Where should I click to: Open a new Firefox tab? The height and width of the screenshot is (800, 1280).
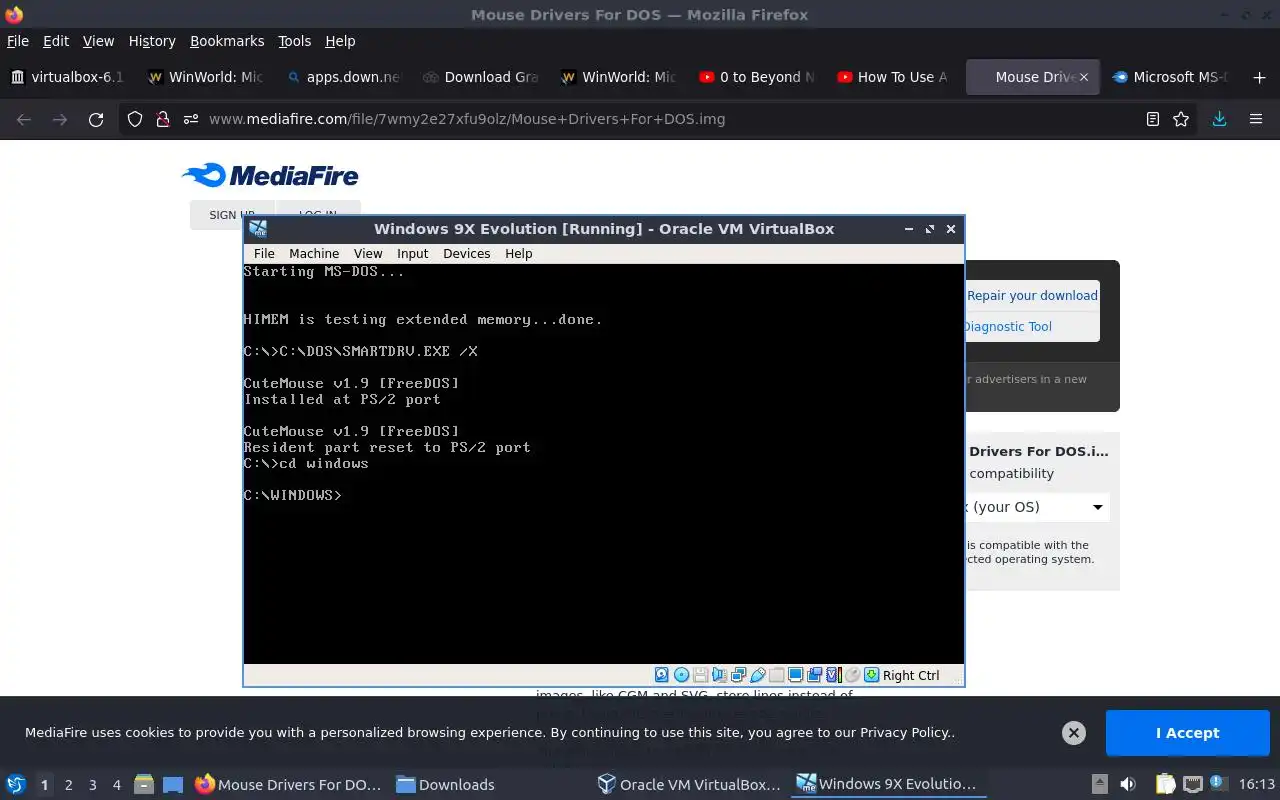point(1259,77)
